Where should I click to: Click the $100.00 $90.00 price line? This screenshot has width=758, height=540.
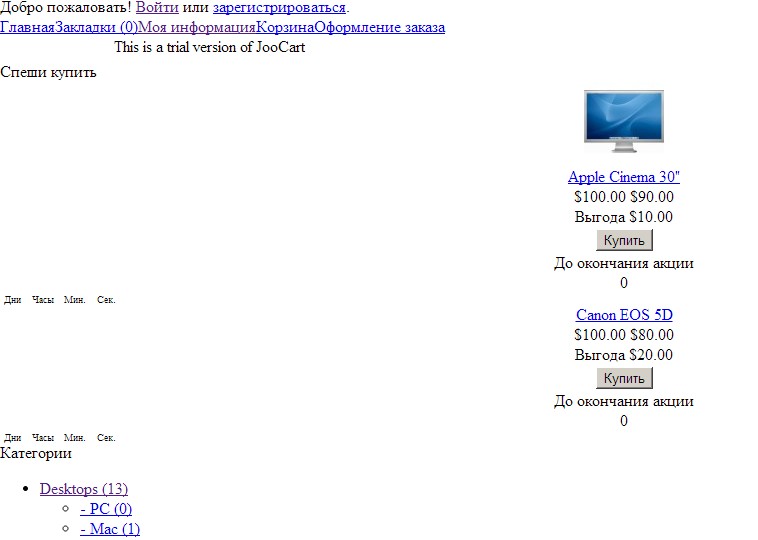(x=624, y=197)
